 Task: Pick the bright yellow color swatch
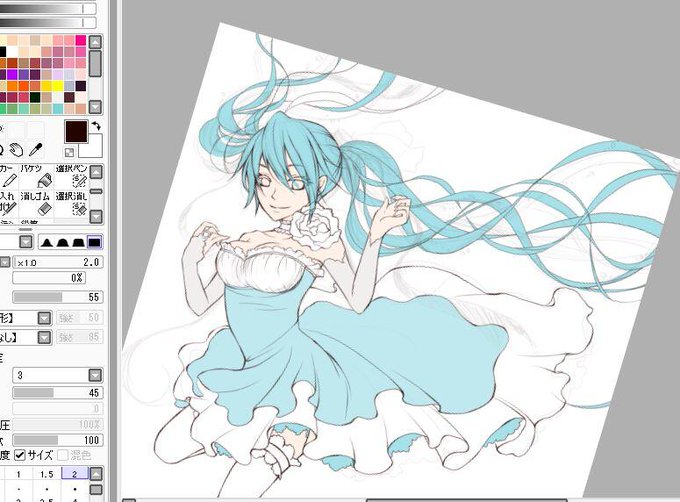(58, 86)
